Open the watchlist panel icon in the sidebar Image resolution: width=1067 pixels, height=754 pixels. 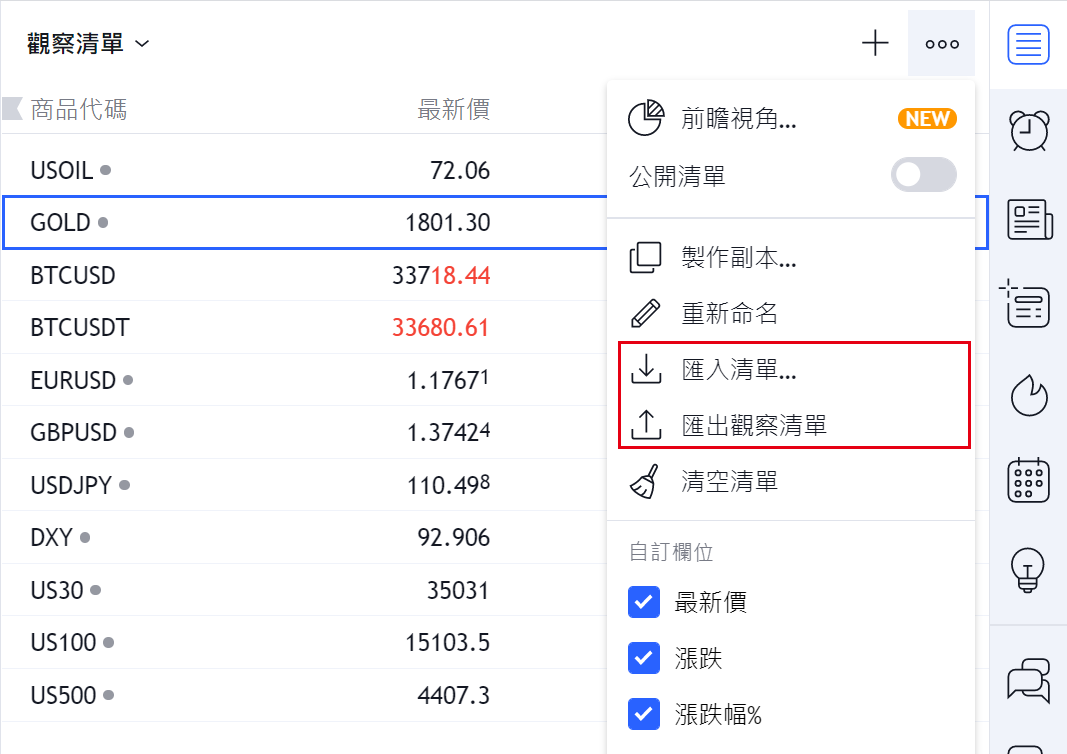point(1028,44)
